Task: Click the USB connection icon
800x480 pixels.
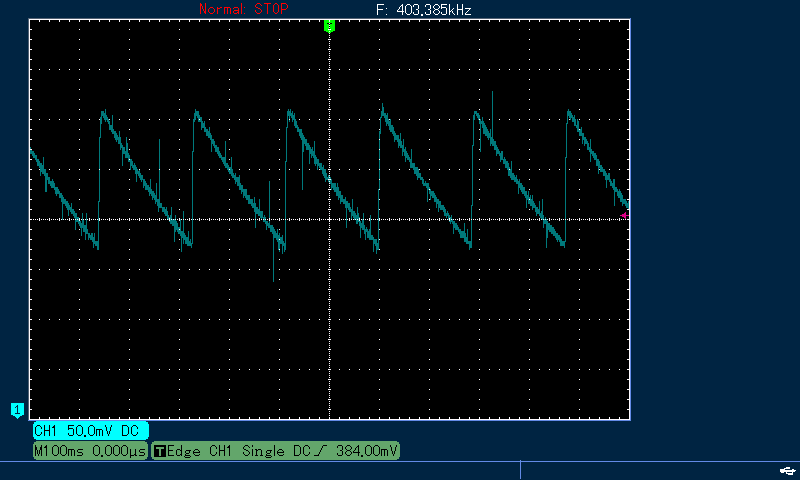Action: pos(788,470)
